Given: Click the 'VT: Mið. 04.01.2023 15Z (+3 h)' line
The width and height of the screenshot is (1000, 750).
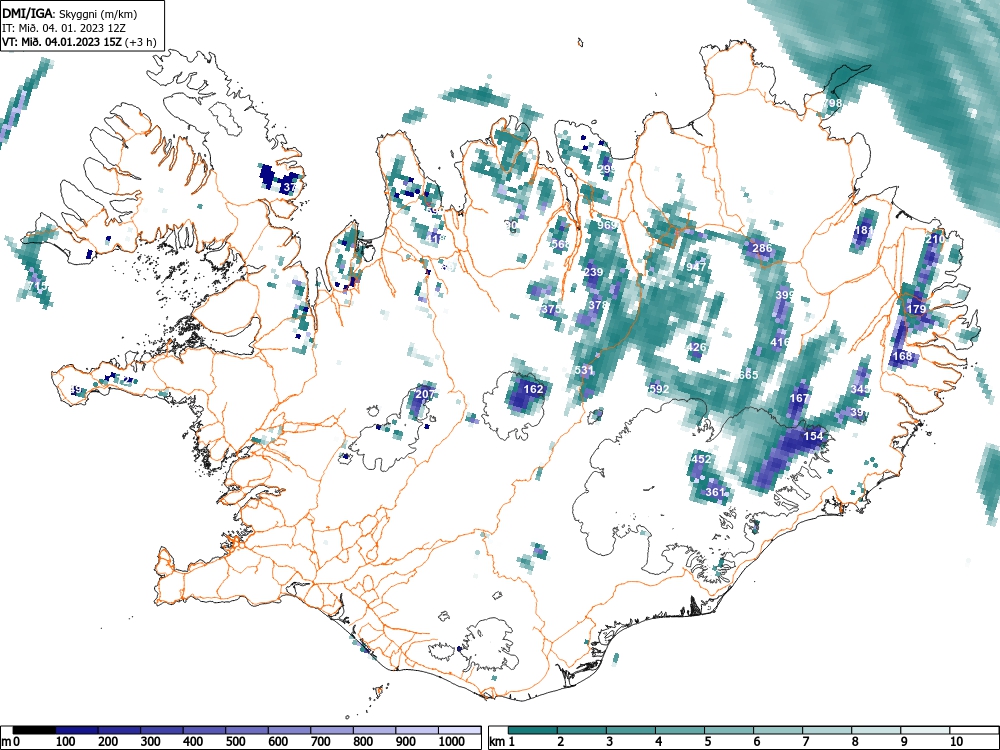Looking at the screenshot, I should pyautogui.click(x=79, y=42).
